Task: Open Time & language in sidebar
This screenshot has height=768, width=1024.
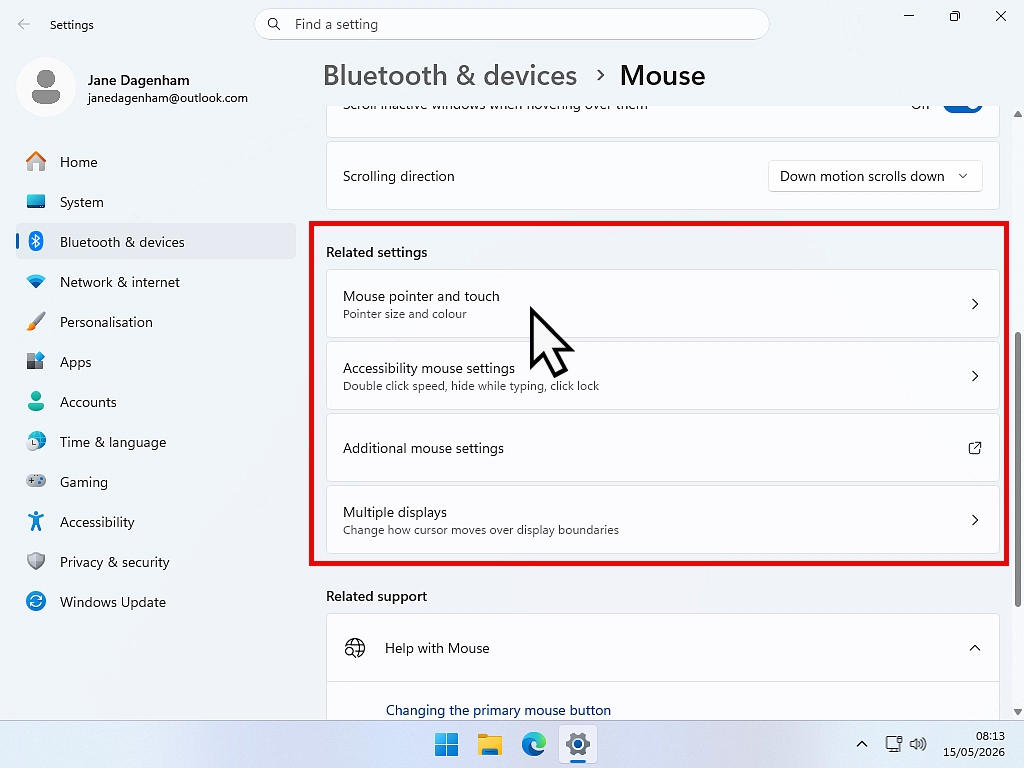Action: 155,441
